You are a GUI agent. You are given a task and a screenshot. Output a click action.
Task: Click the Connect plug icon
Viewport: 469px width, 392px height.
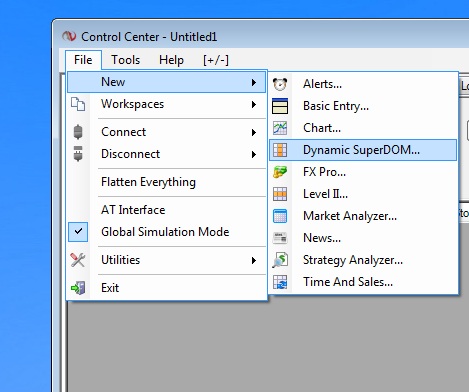78,132
